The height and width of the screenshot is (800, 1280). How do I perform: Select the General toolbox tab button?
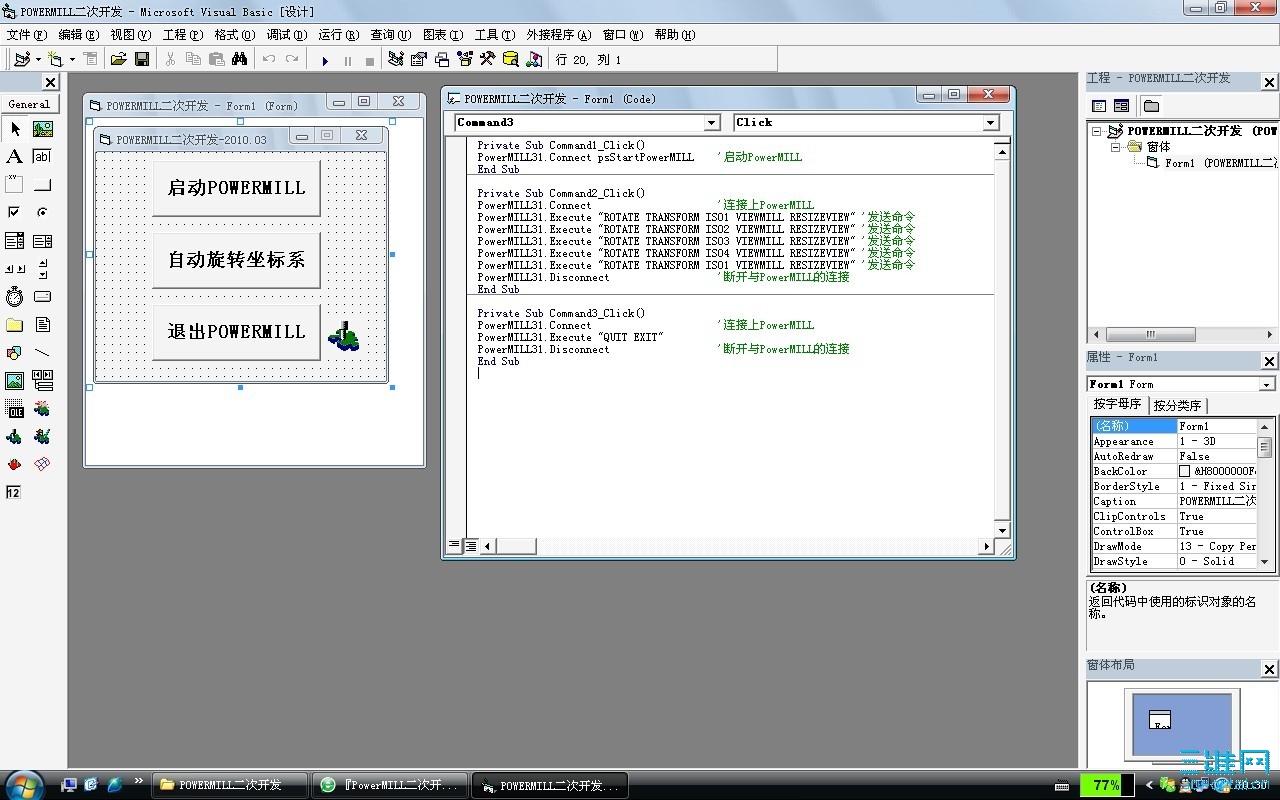[29, 104]
